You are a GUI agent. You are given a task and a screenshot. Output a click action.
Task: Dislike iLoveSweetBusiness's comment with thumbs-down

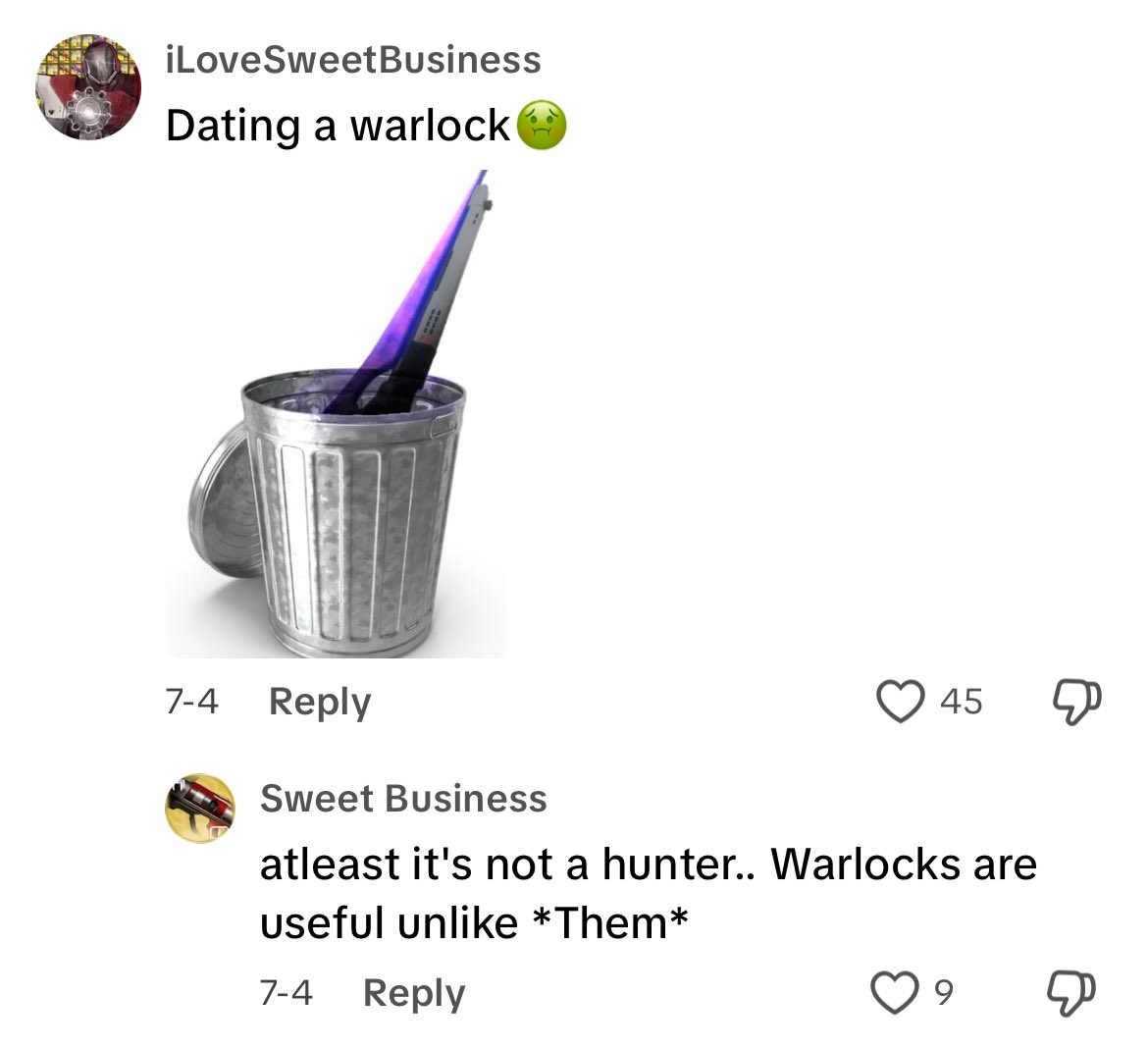(x=1076, y=703)
